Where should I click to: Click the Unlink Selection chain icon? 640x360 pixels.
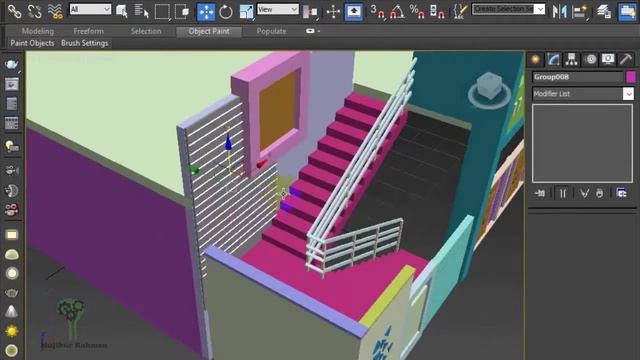(34, 11)
